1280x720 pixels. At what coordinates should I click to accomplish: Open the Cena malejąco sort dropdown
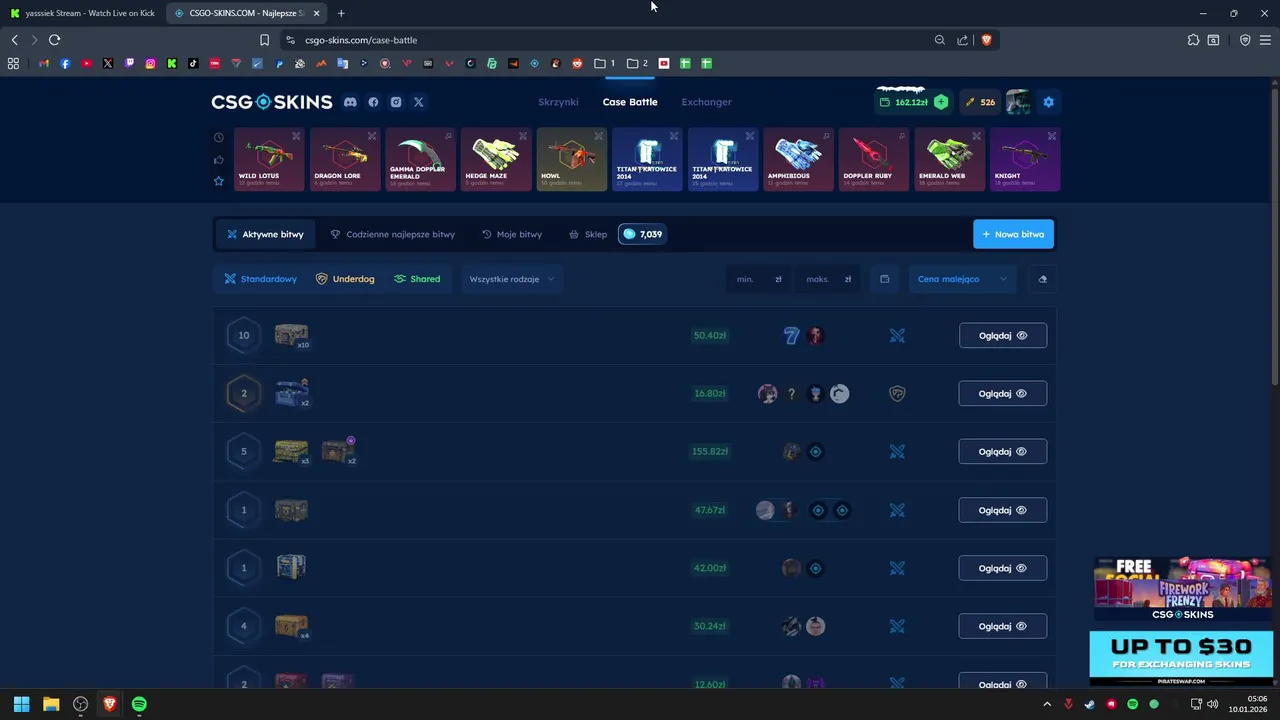(x=962, y=279)
